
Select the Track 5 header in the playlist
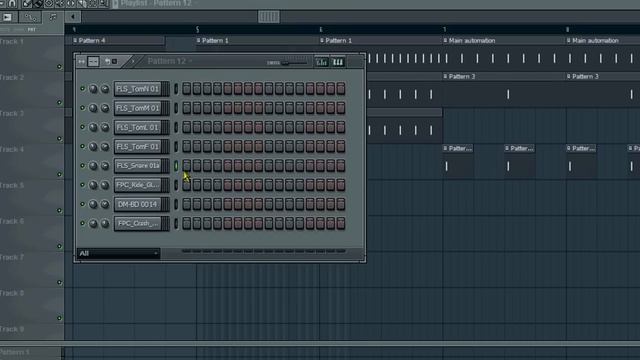pos(31,197)
